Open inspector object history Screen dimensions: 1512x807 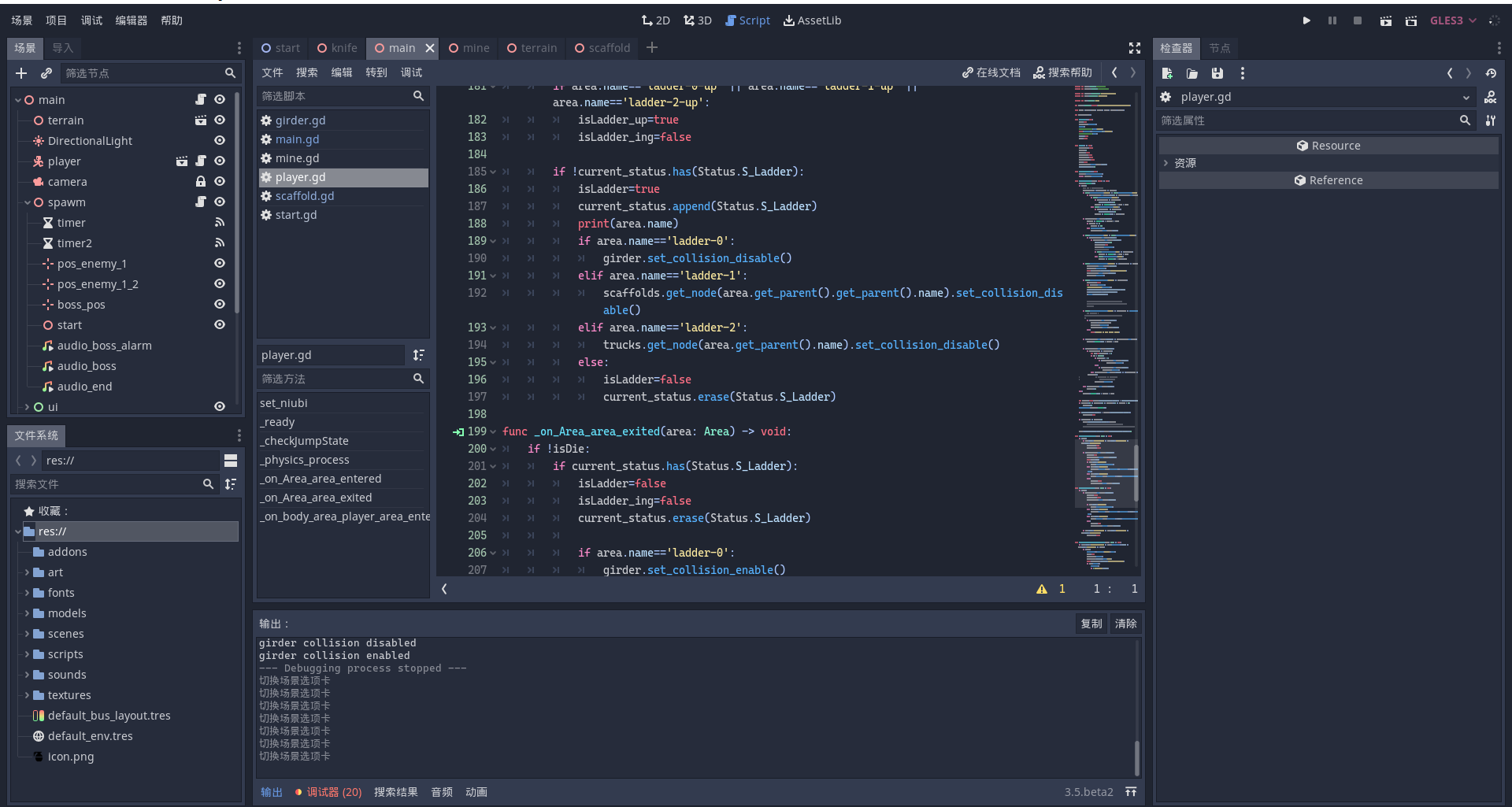tap(1491, 73)
